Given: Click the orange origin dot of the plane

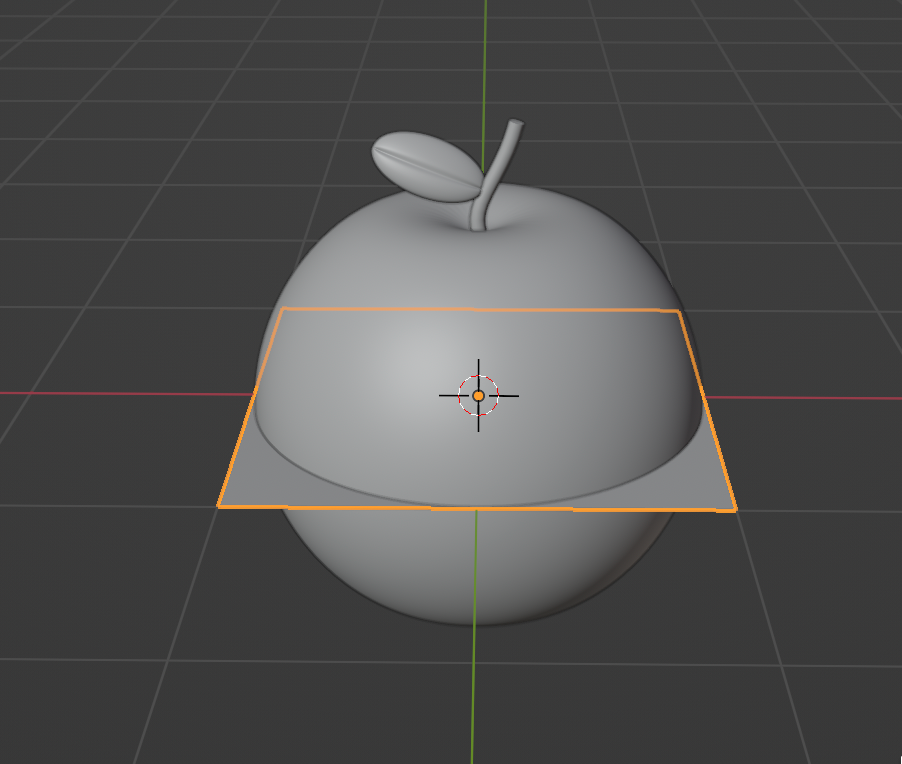Looking at the screenshot, I should pos(478,396).
